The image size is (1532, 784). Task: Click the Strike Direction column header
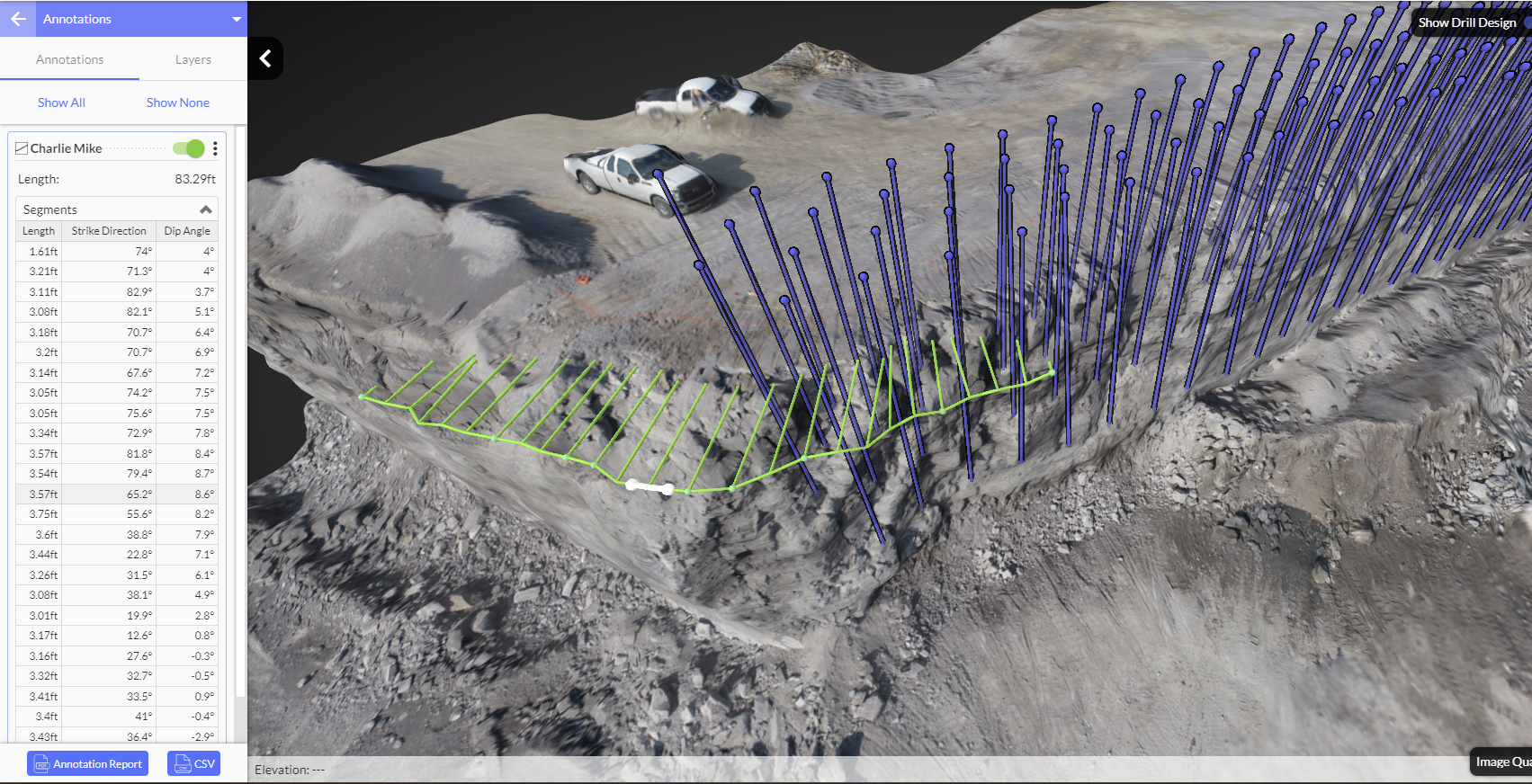109,231
